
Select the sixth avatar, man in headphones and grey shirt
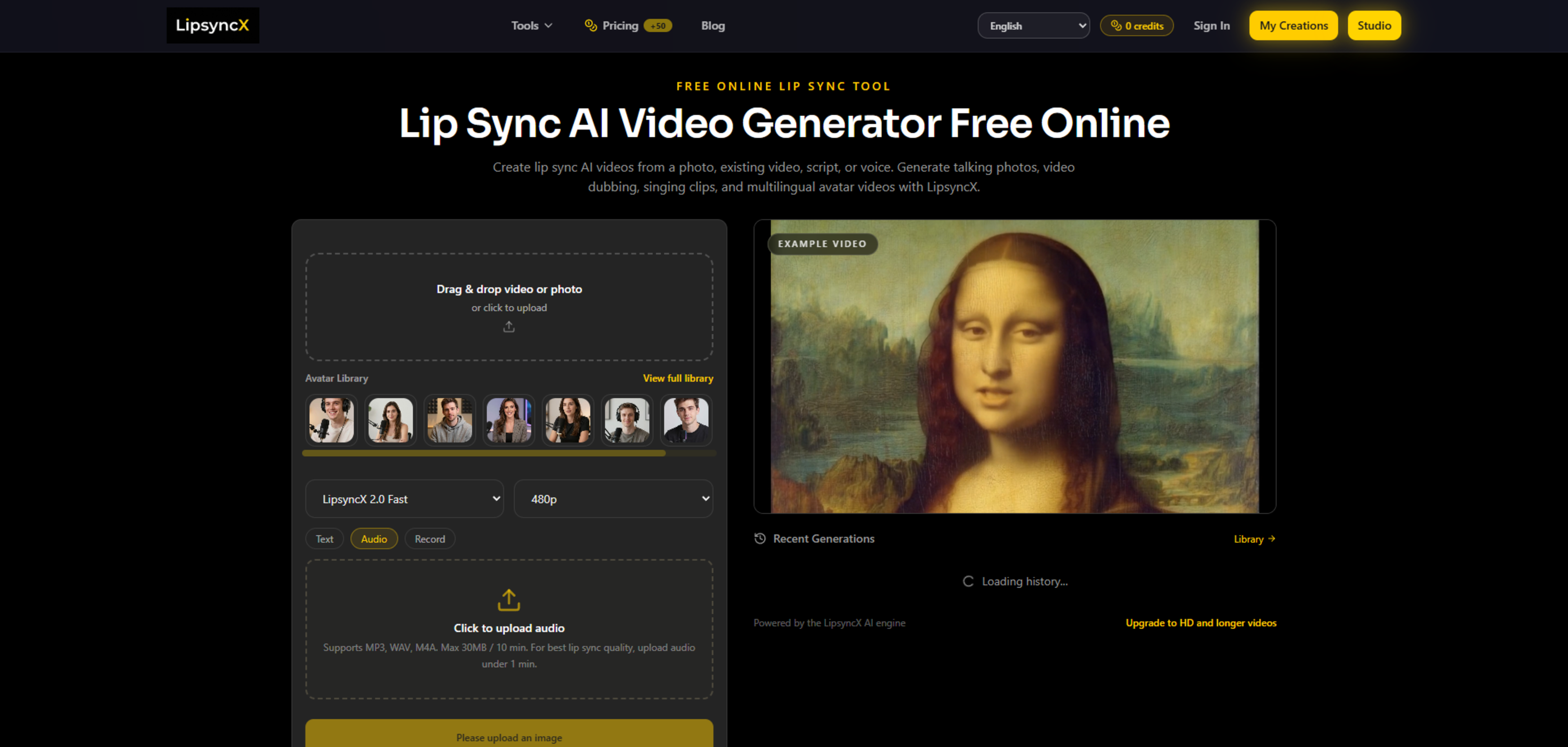tap(626, 420)
